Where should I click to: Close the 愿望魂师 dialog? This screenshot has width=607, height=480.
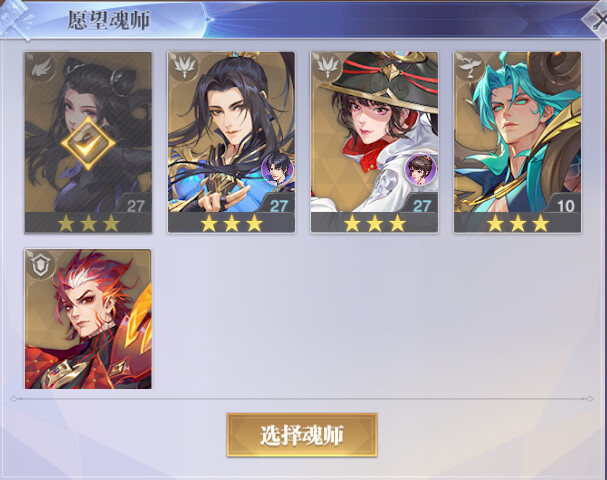(596, 19)
